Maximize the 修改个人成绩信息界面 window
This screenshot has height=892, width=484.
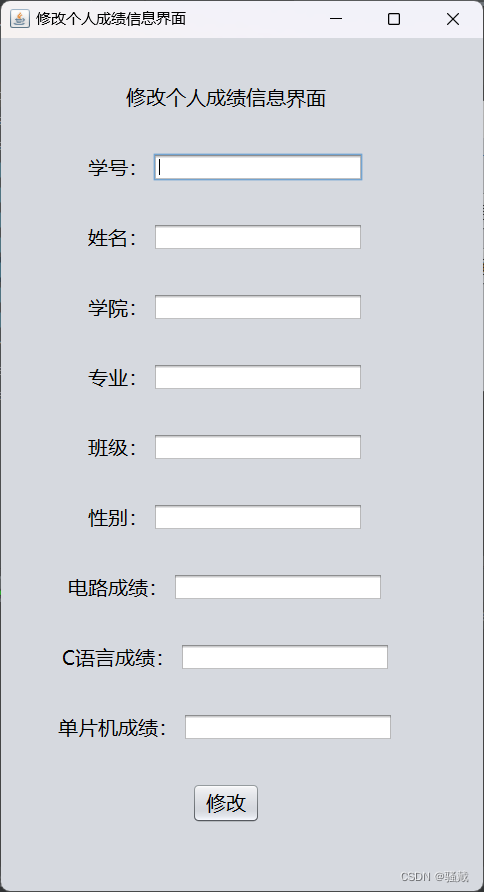point(394,19)
